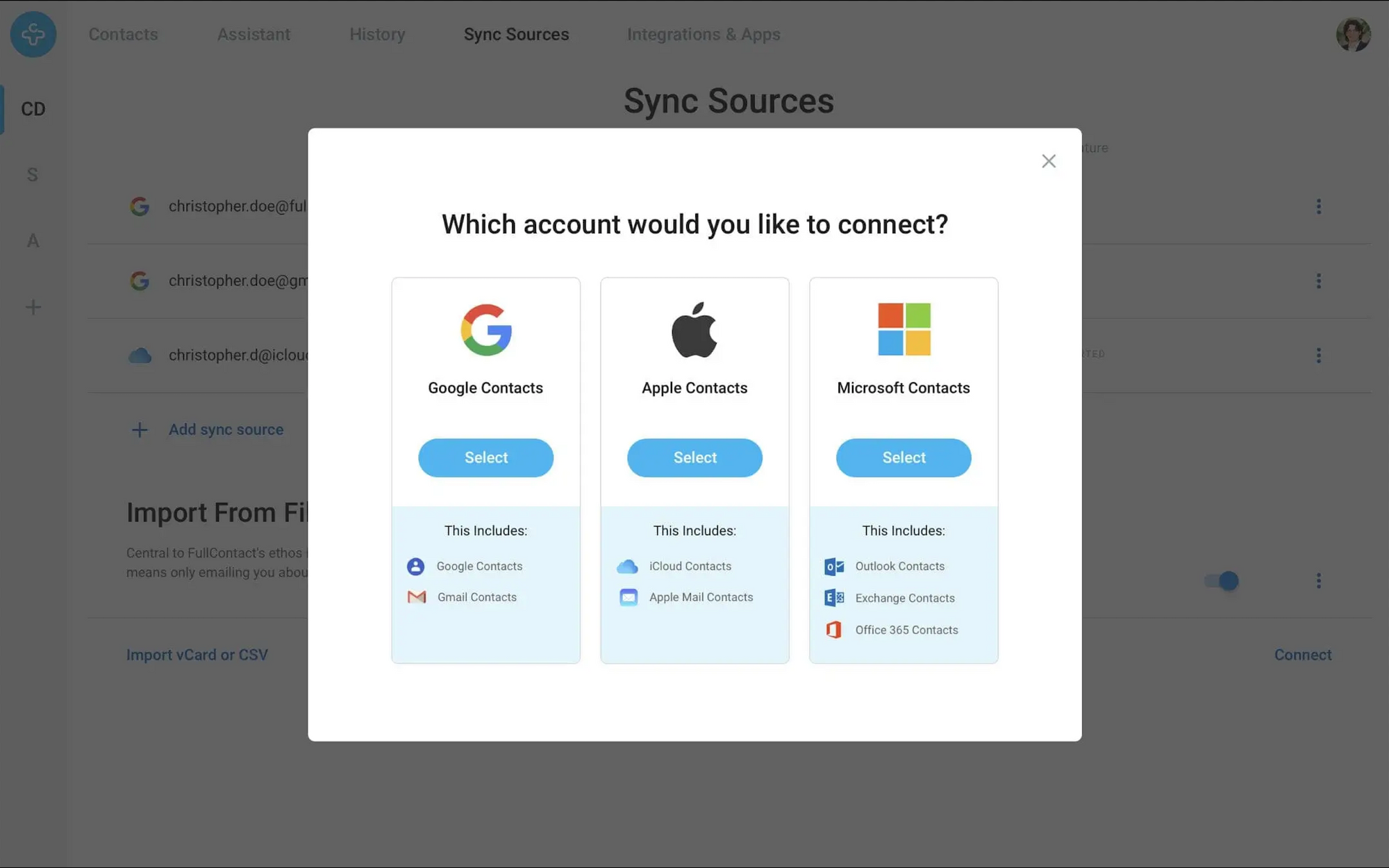This screenshot has height=868, width=1389.
Task: Click the FullContact logo in the top-left corner
Action: [33, 34]
